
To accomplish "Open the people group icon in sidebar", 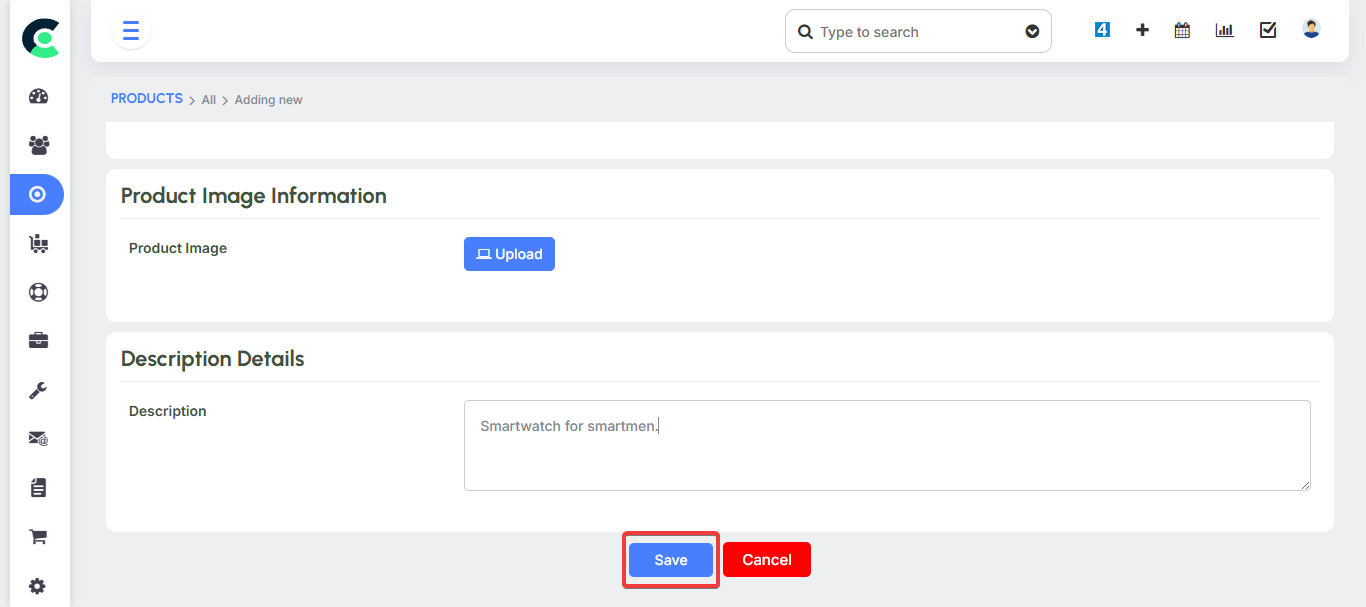I will (x=39, y=145).
